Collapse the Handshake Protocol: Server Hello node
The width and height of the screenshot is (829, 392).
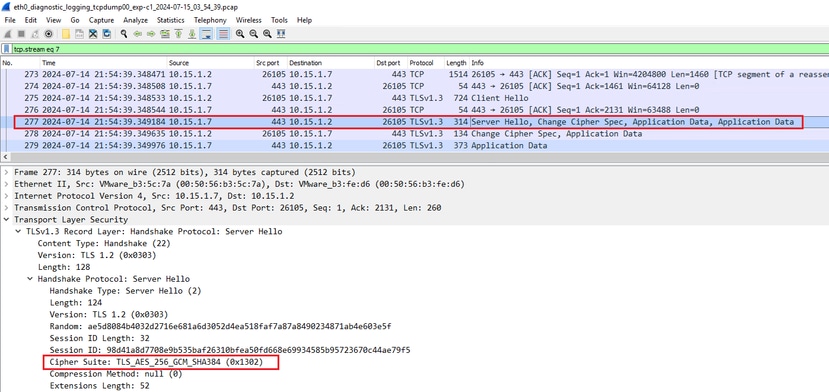[30, 279]
